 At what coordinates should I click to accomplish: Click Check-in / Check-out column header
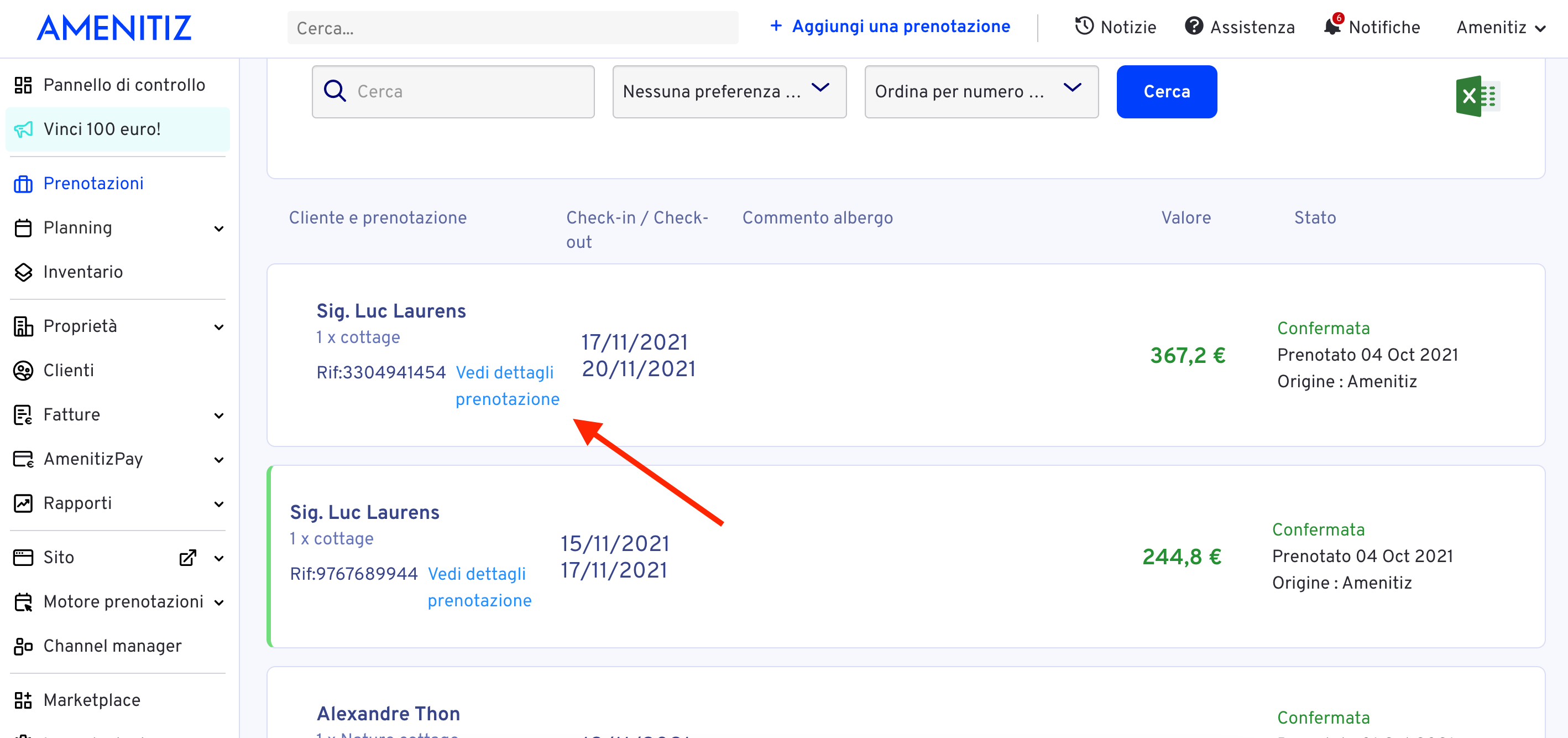tap(637, 230)
